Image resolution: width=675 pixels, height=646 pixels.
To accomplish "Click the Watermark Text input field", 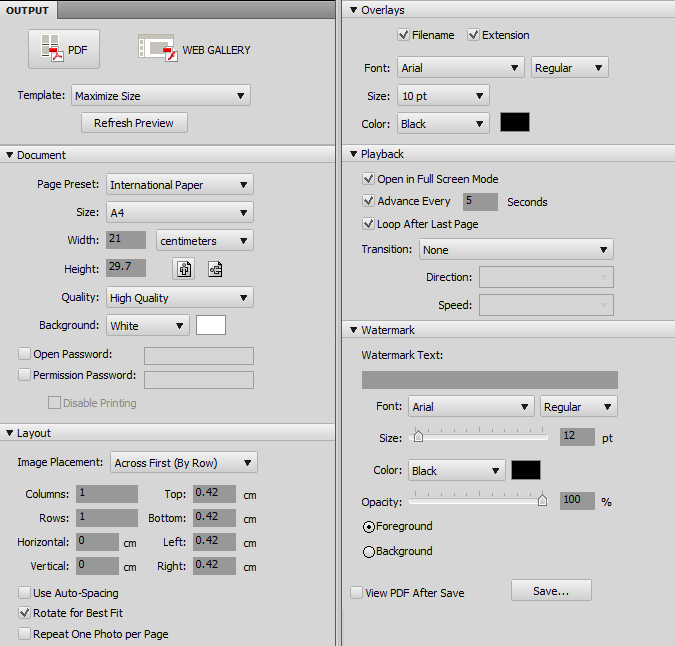I will [489, 380].
